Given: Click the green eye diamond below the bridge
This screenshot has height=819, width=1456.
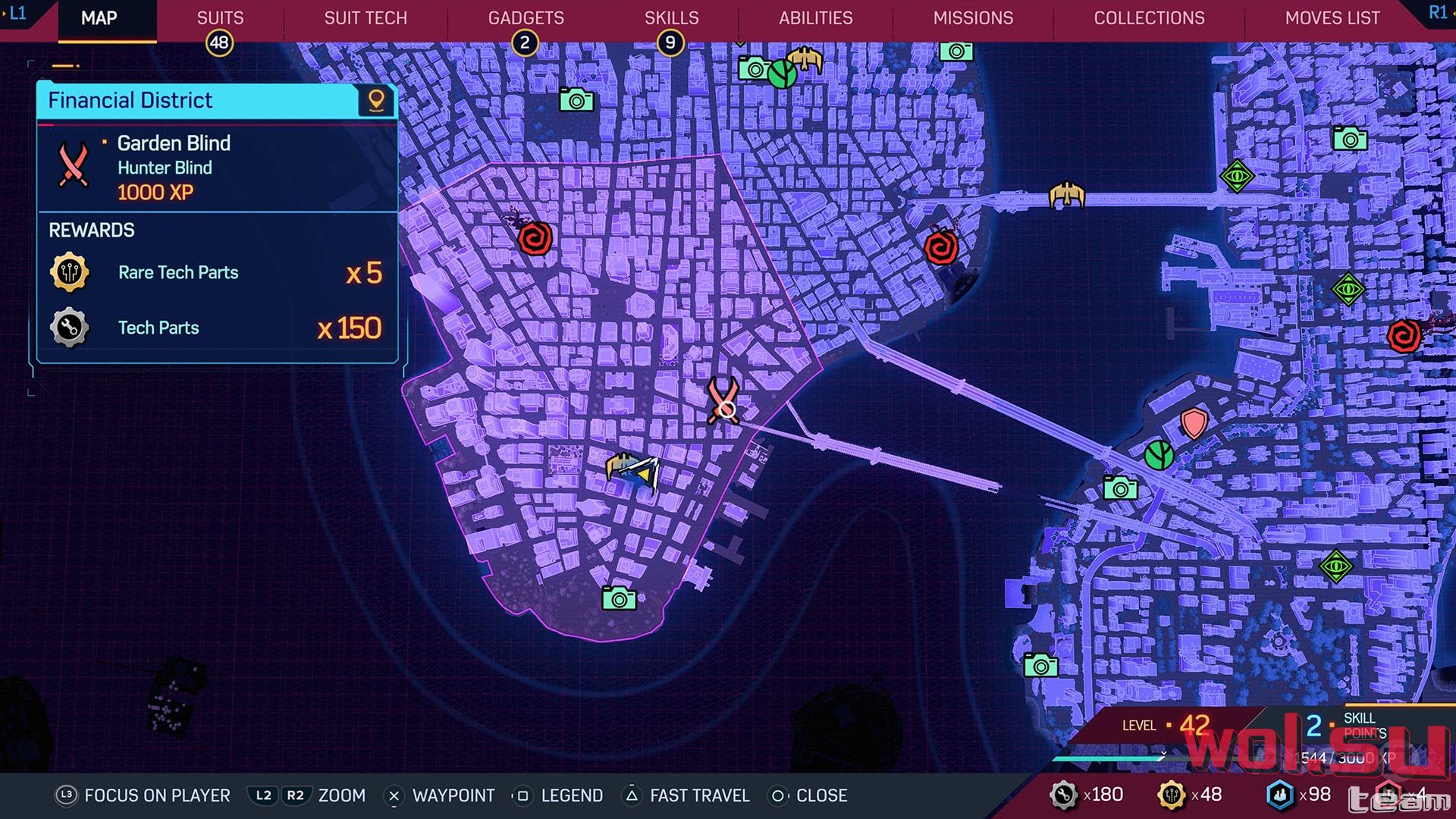Looking at the screenshot, I should coord(1348,289).
